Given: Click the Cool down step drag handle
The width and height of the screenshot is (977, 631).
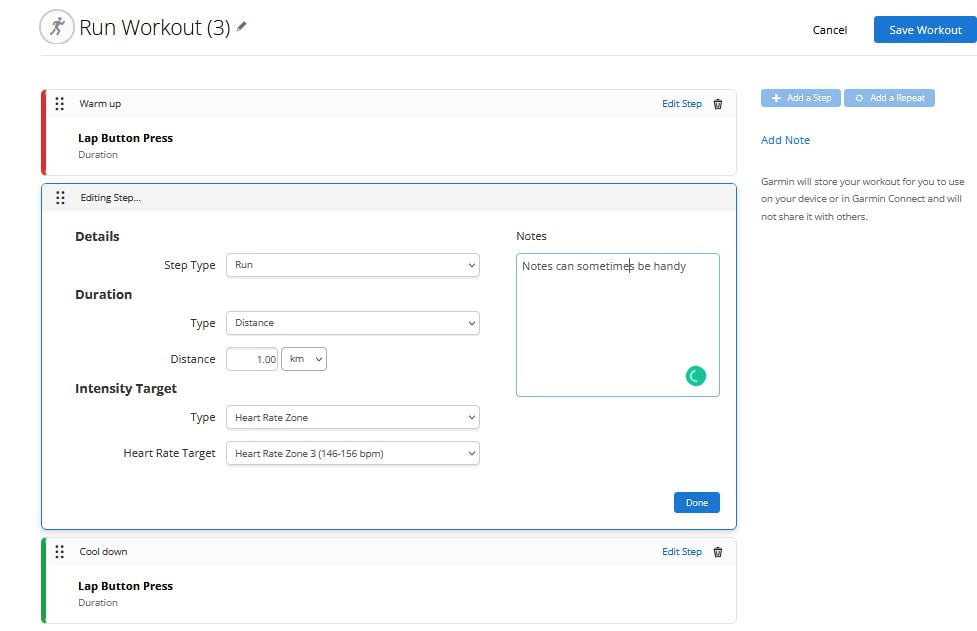Looking at the screenshot, I should click(x=60, y=552).
